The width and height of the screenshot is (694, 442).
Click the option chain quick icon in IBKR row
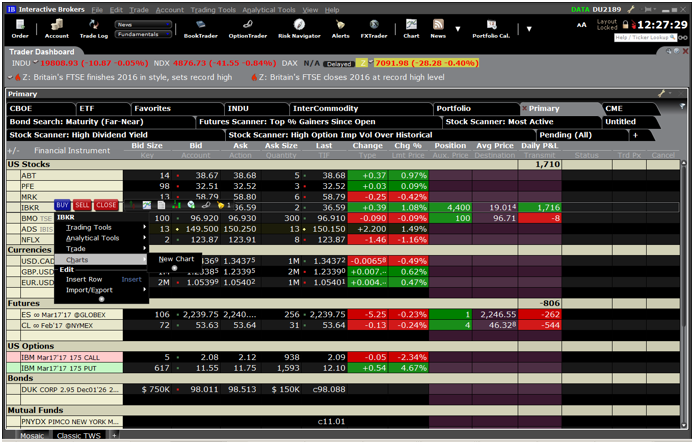(x=206, y=205)
